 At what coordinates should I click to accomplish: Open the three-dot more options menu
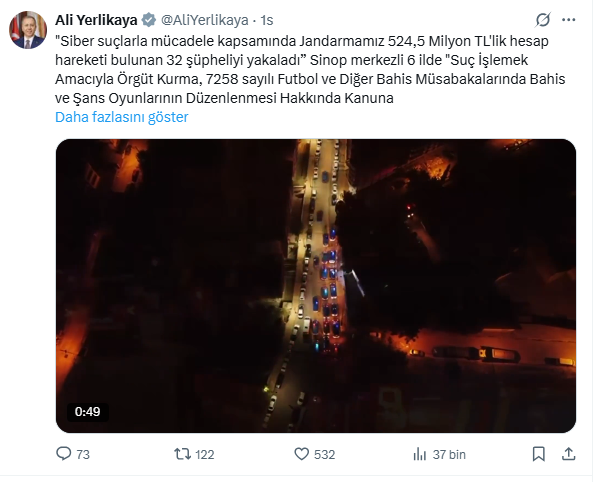[568, 20]
